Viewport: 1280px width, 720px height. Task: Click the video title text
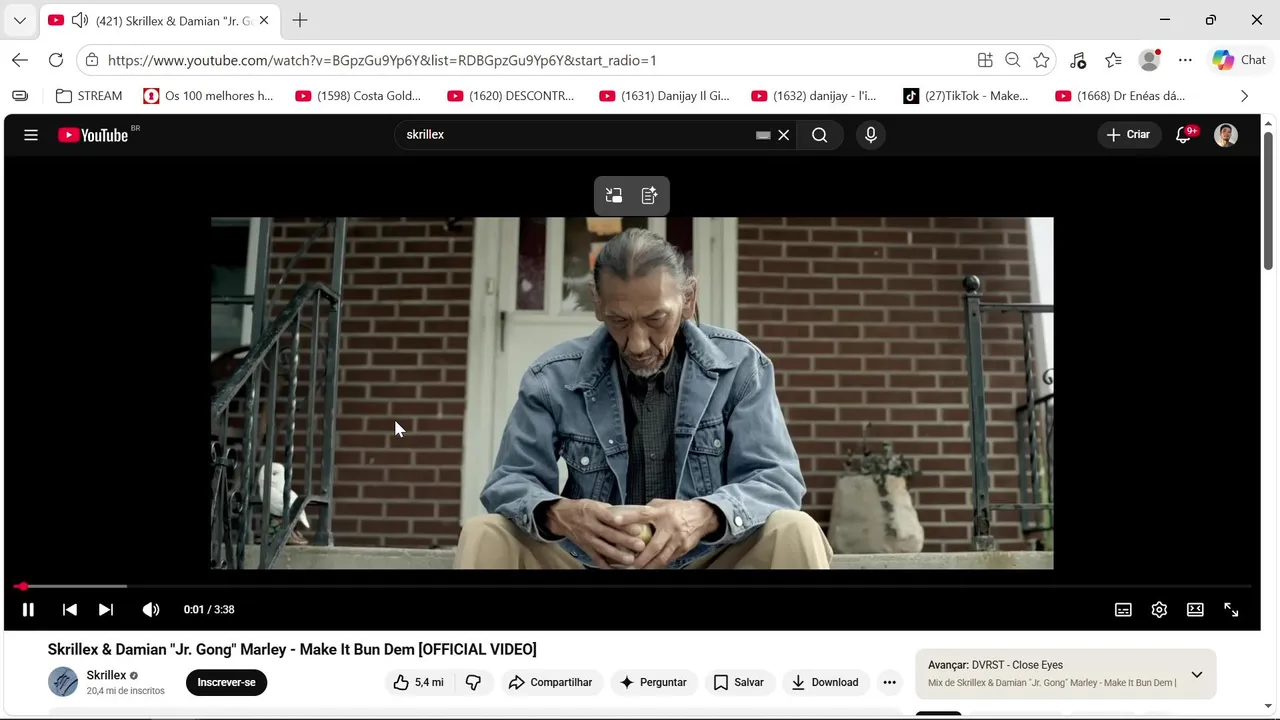[292, 650]
